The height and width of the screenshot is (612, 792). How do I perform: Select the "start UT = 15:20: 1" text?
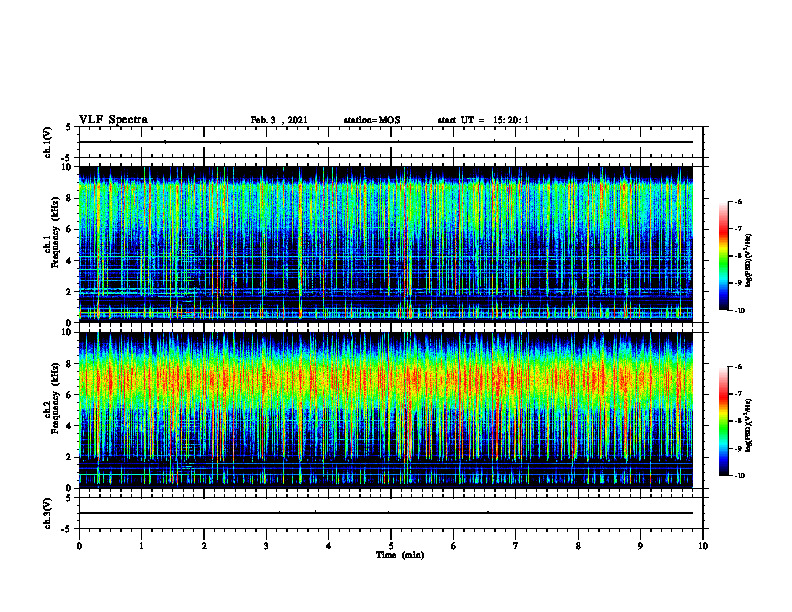click(483, 120)
